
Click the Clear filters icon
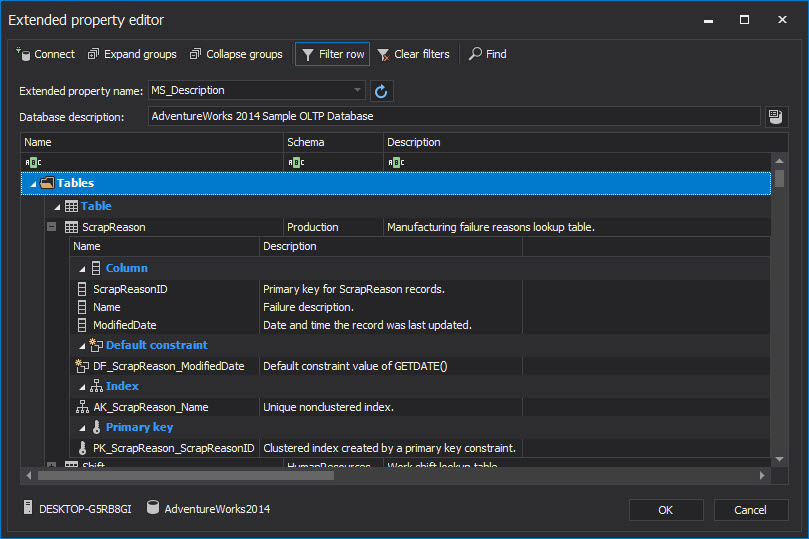[x=384, y=54]
